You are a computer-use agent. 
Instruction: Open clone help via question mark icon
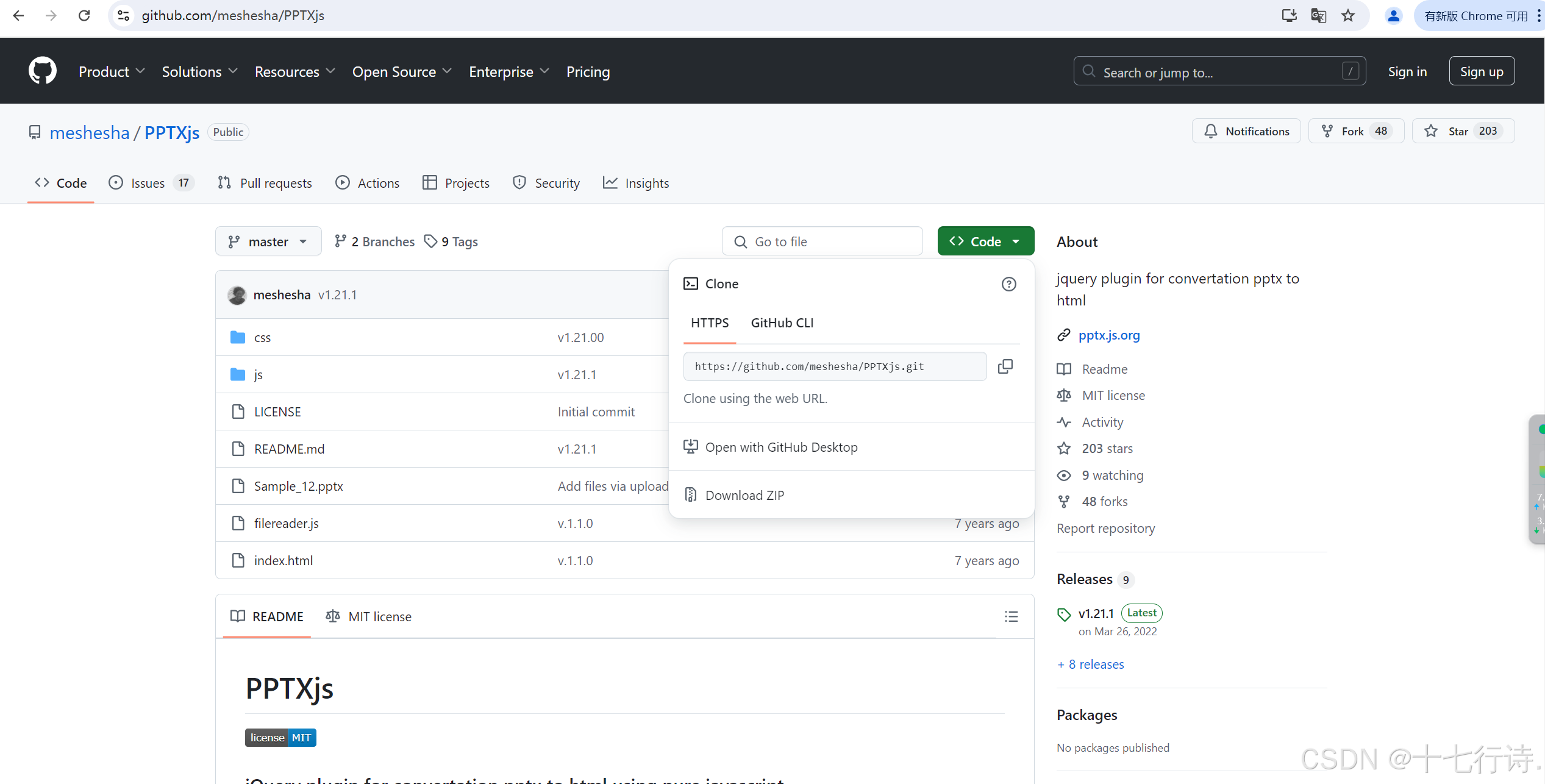[1009, 283]
